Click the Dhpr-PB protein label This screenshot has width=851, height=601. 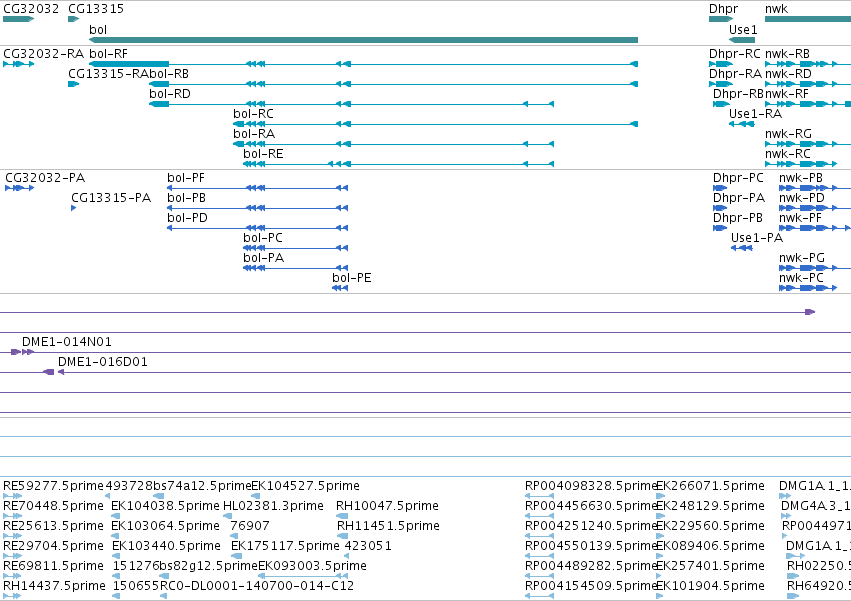738,218
